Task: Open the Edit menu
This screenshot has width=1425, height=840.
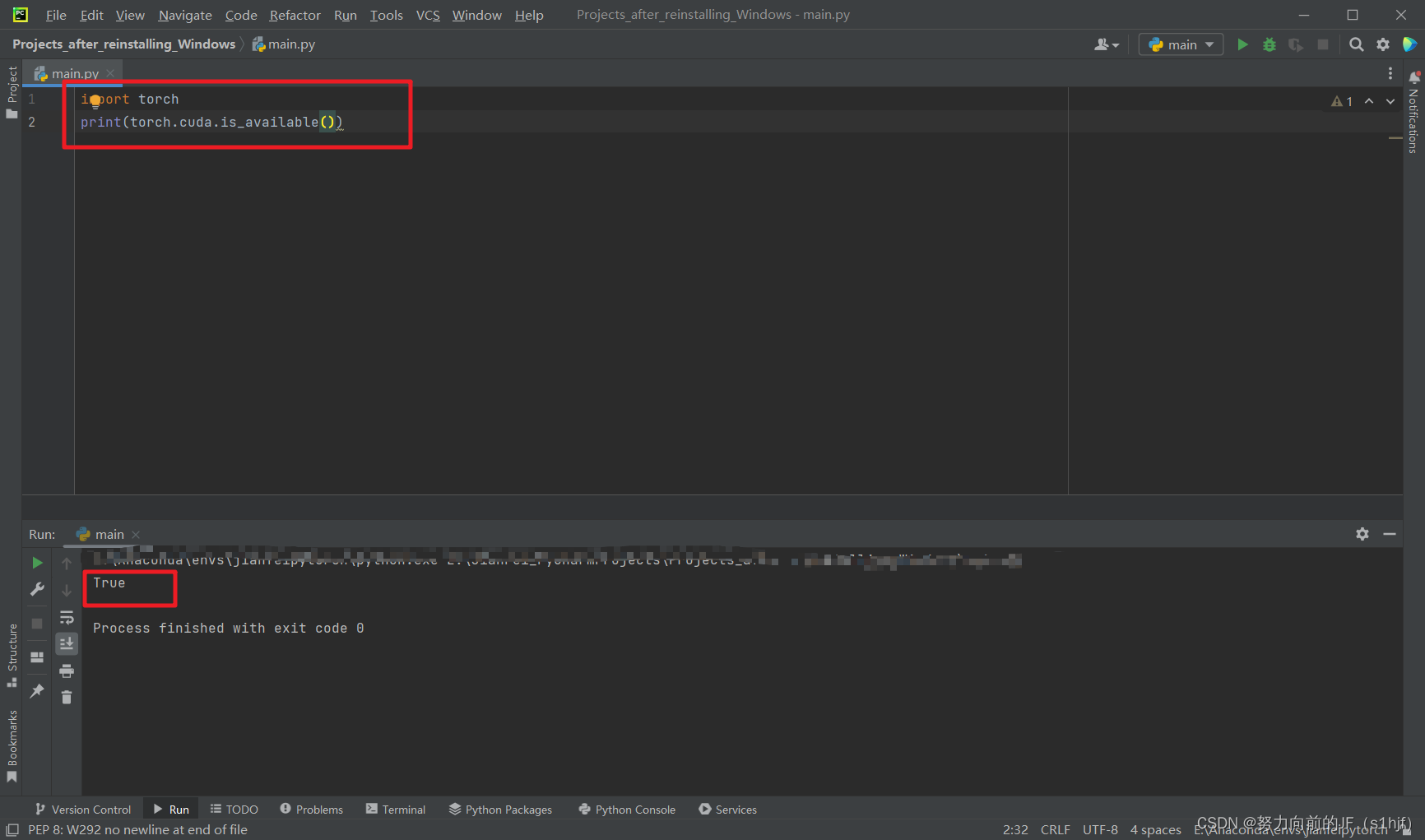Action: [91, 15]
